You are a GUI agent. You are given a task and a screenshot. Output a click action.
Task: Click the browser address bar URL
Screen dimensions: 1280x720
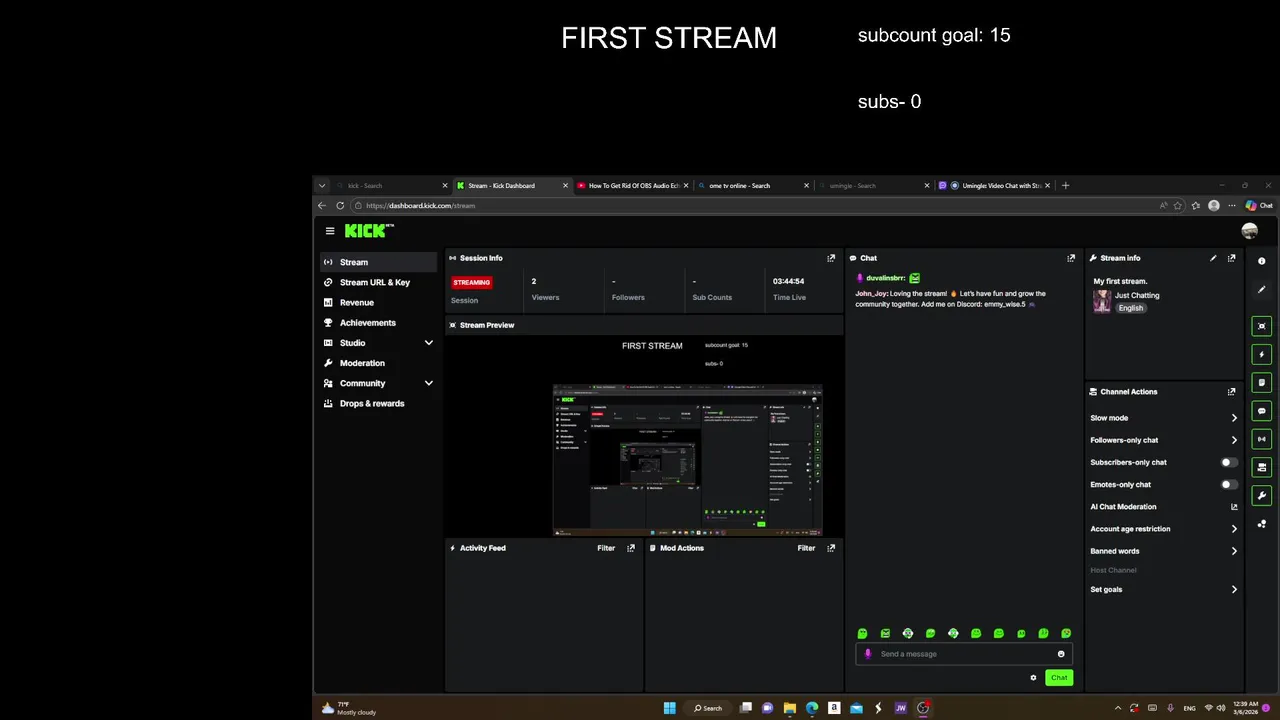[x=420, y=206]
